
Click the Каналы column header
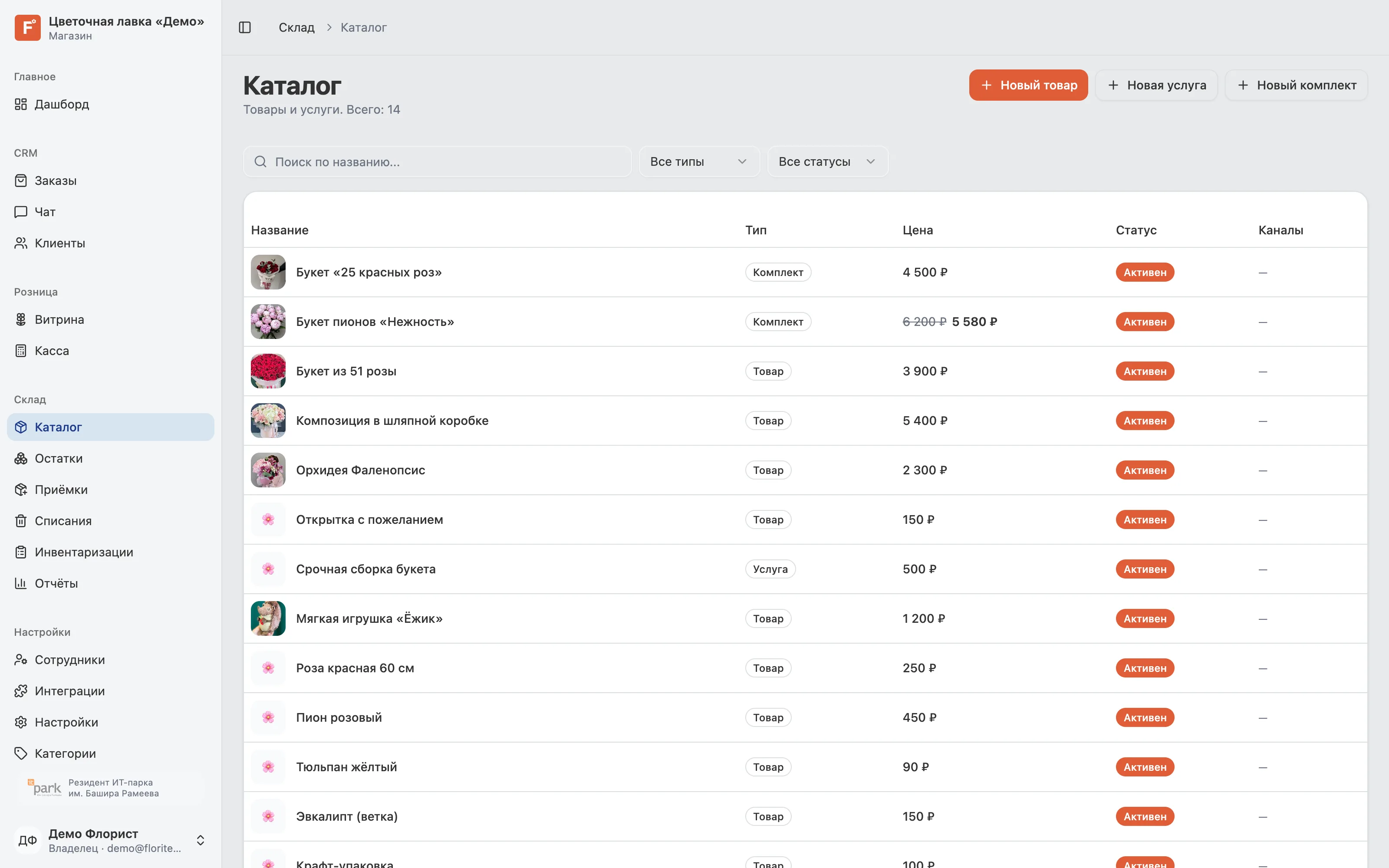point(1280,230)
